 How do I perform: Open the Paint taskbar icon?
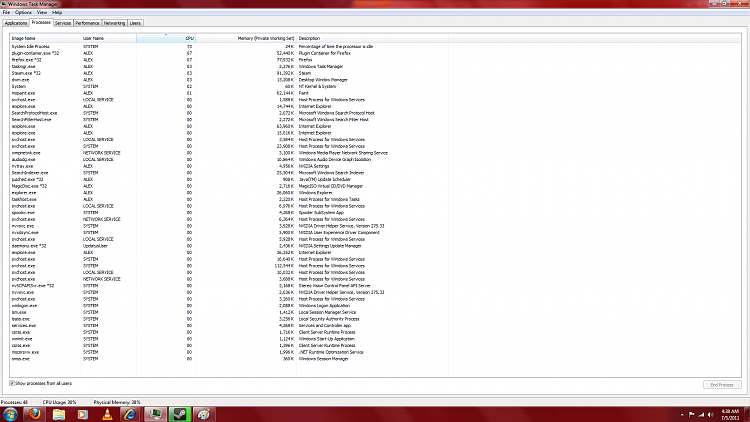(x=204, y=414)
